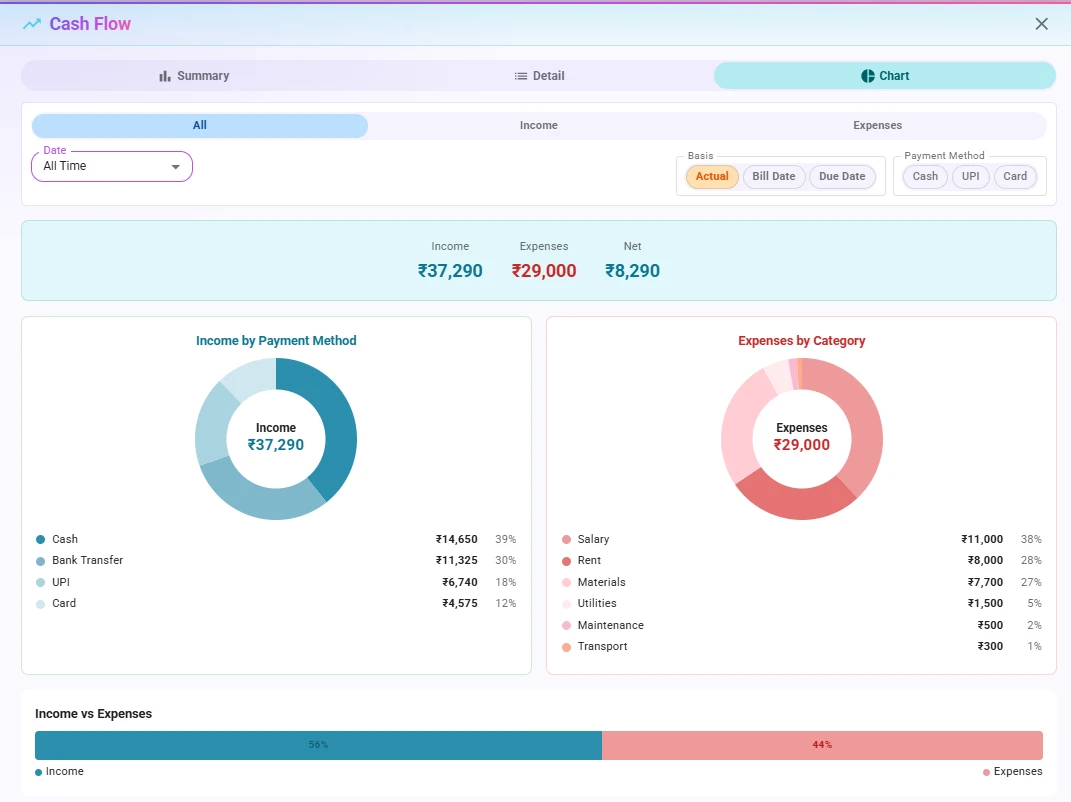
Task: Click the ₹4,575 Card amount
Action: tap(460, 604)
